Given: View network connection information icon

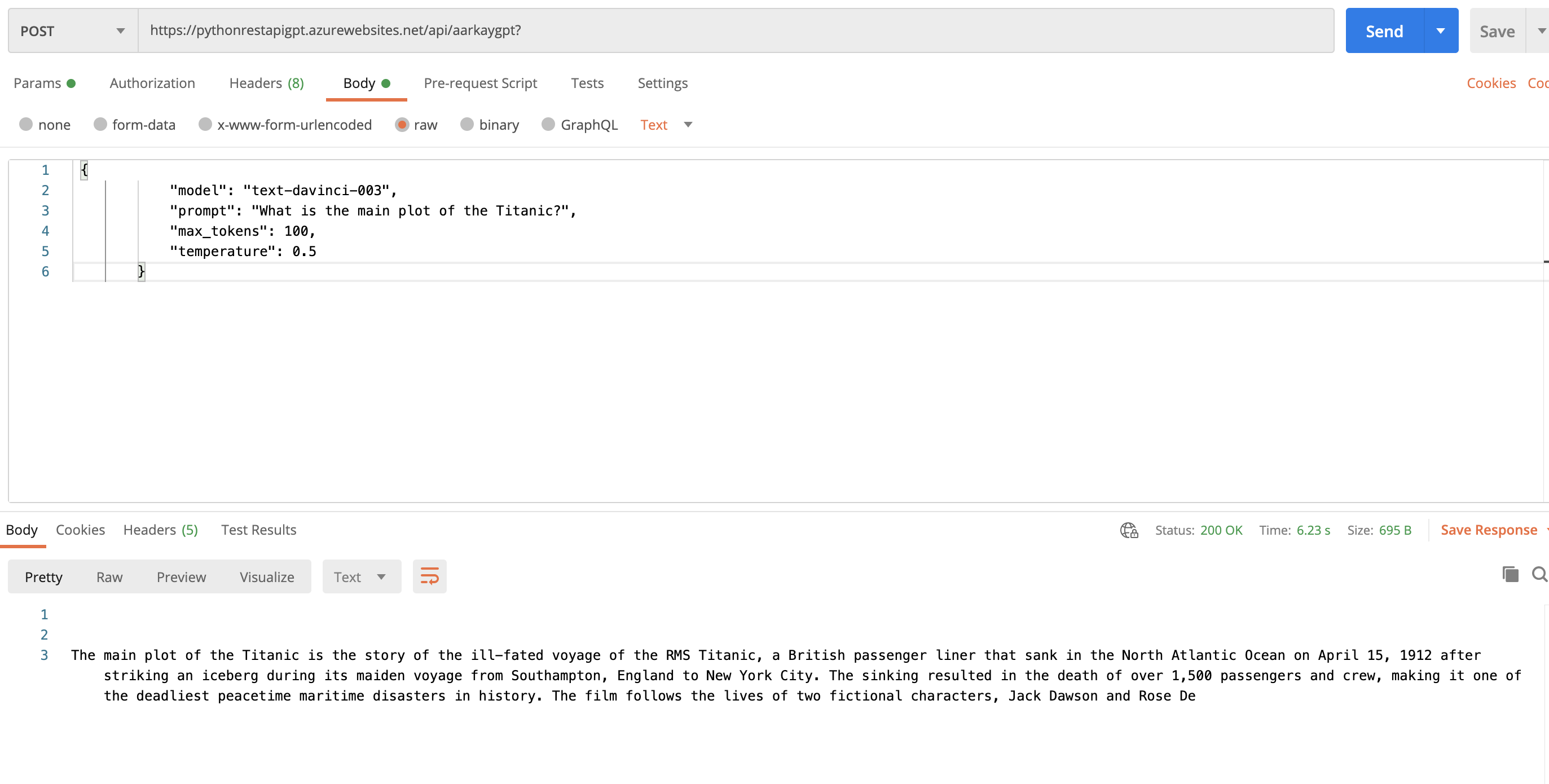Looking at the screenshot, I should tap(1128, 530).
